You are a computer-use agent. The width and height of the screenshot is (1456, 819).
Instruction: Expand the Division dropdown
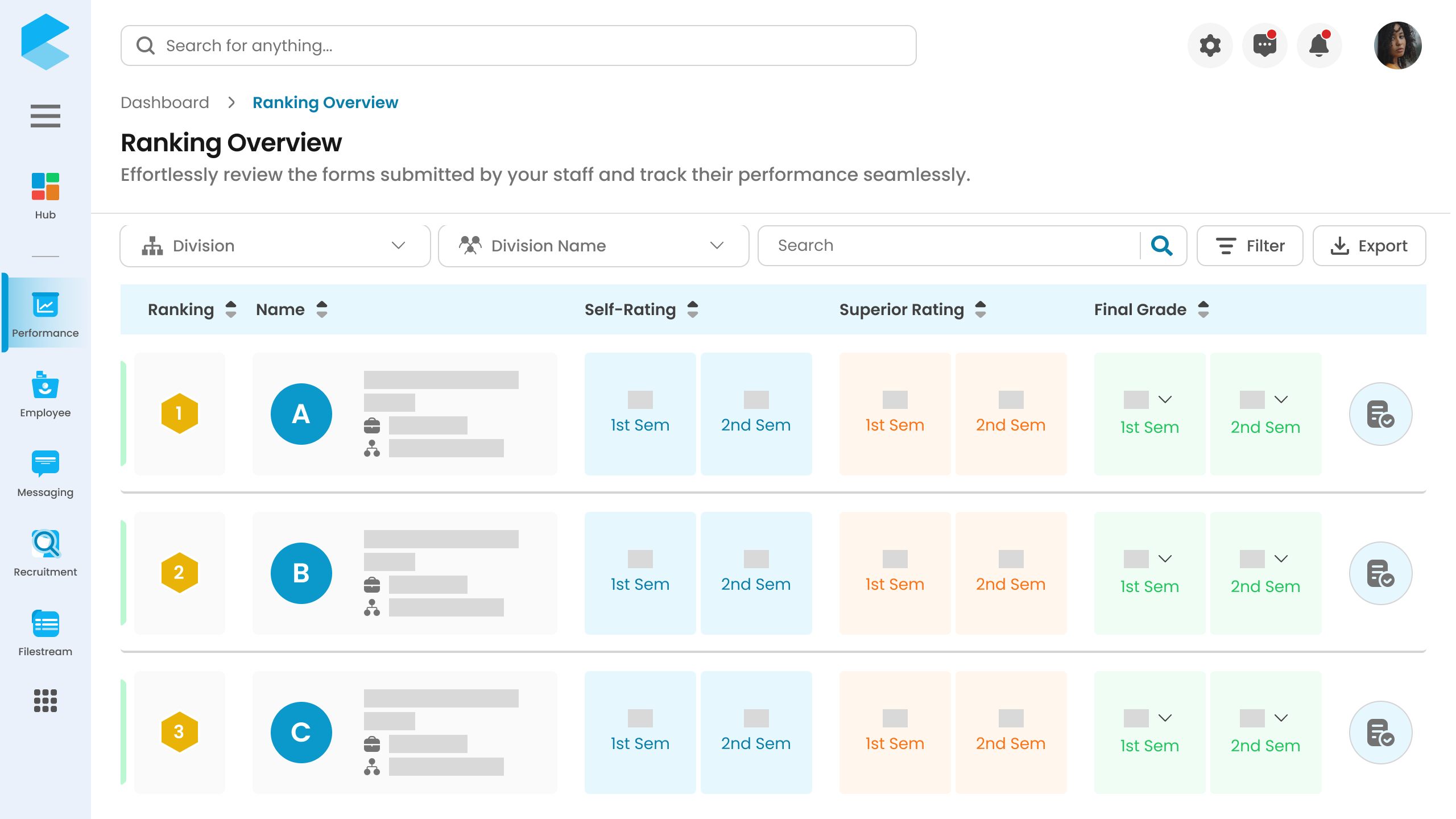275,246
